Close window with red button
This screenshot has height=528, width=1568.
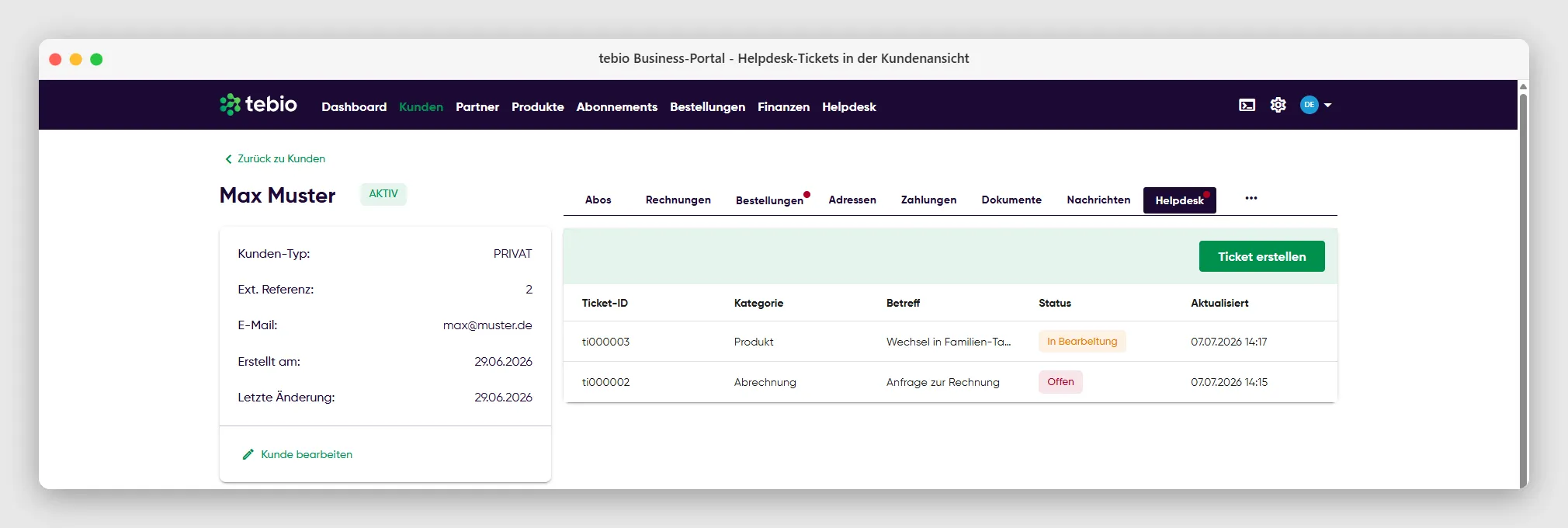coord(55,59)
